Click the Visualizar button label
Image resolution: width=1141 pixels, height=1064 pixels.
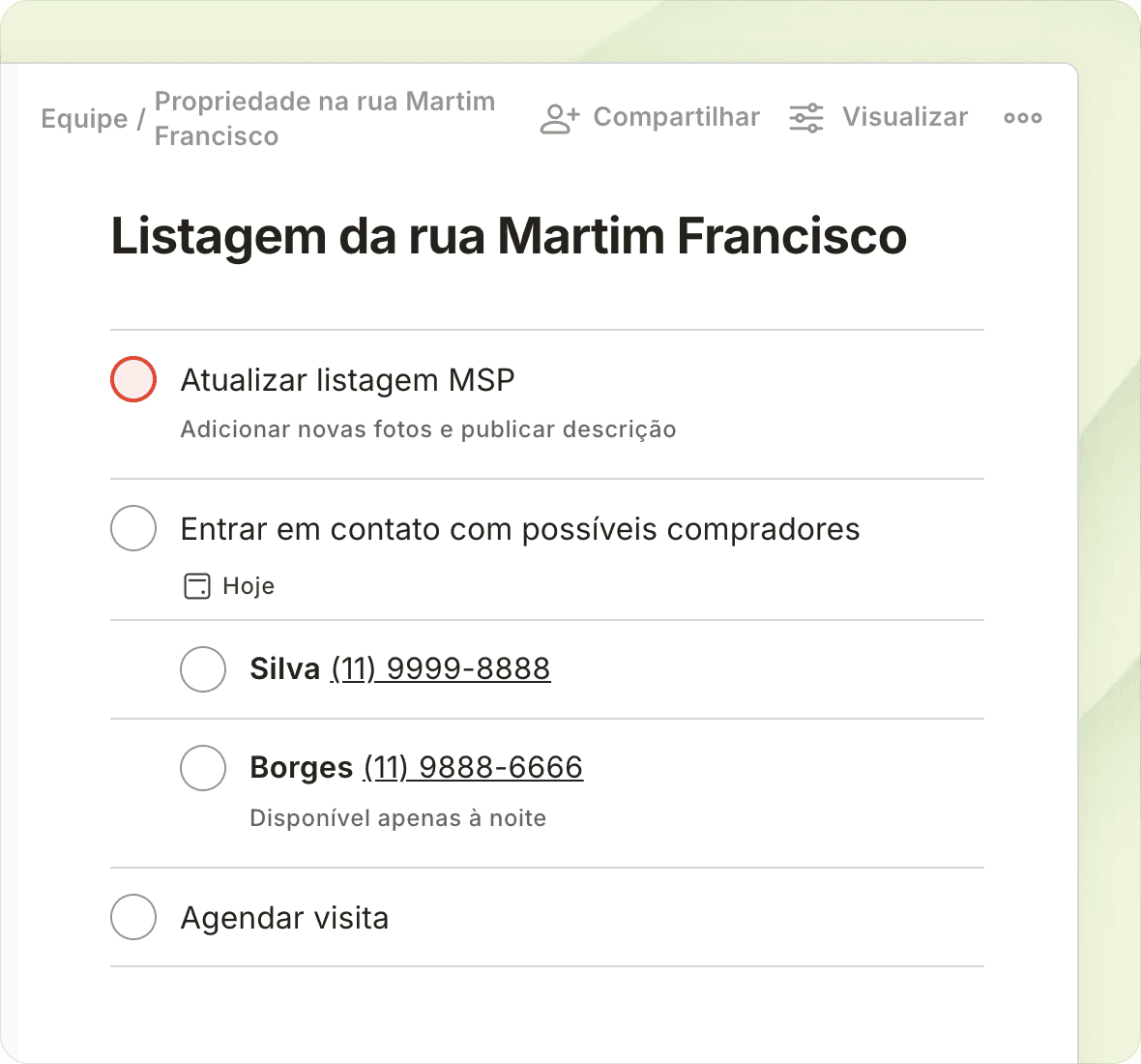pos(904,117)
